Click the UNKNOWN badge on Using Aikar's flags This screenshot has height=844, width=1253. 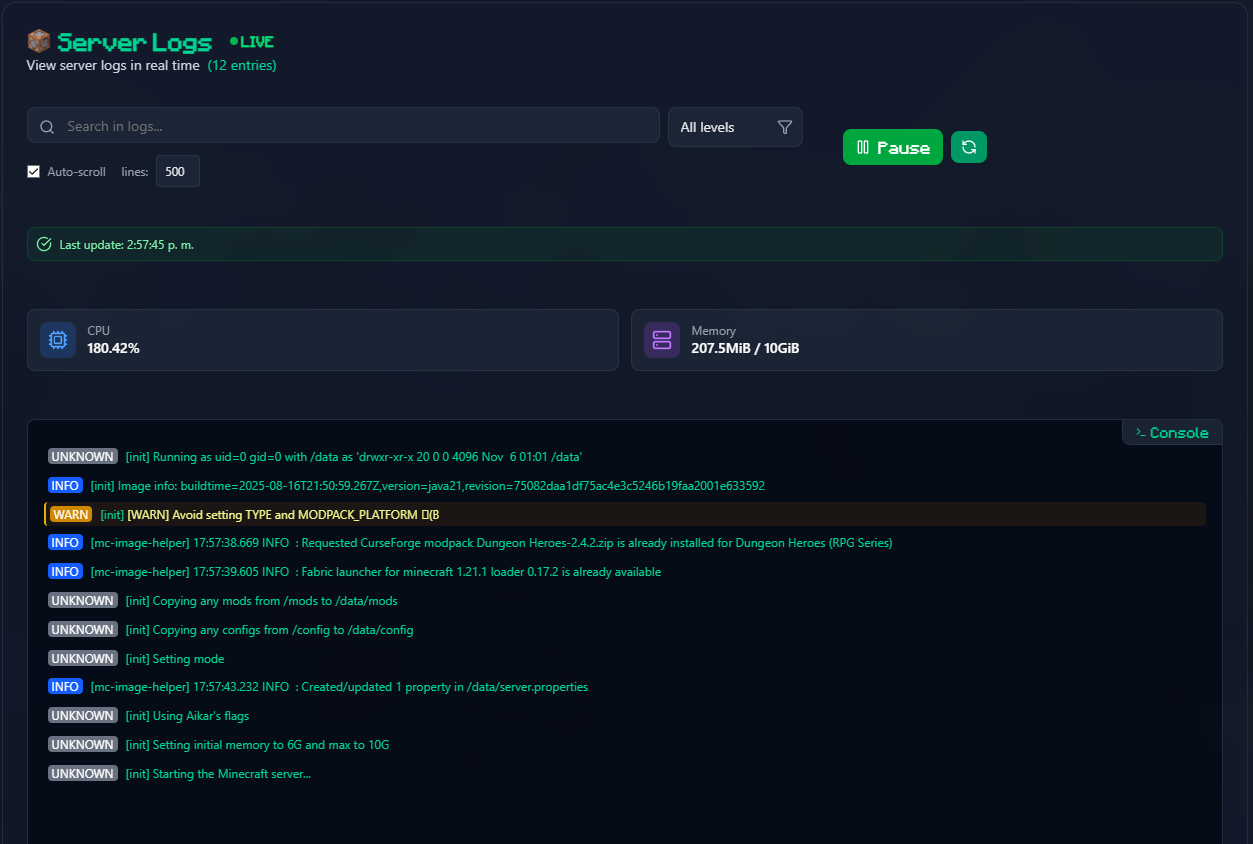pyautogui.click(x=83, y=716)
